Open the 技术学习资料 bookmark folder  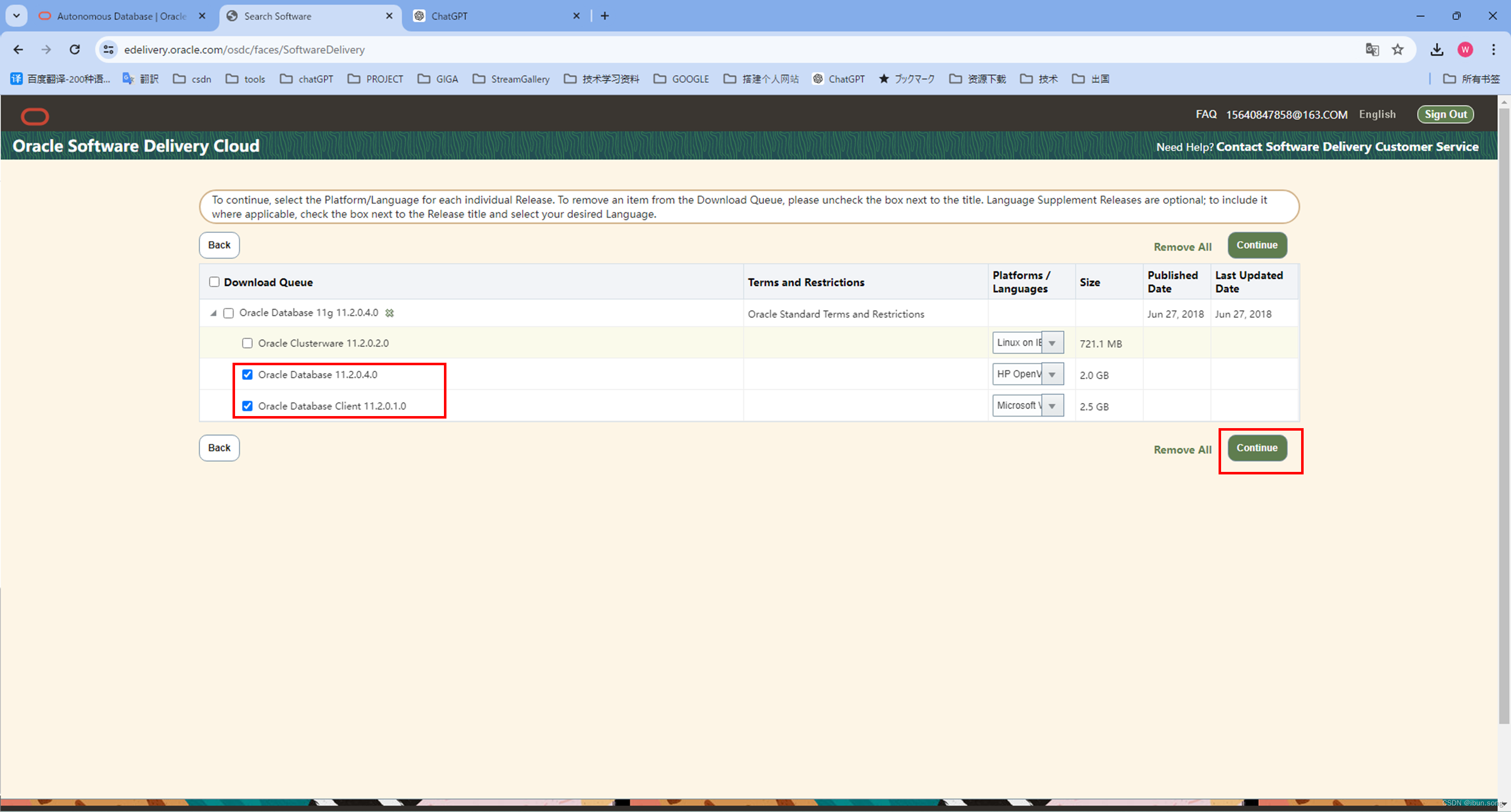[601, 78]
